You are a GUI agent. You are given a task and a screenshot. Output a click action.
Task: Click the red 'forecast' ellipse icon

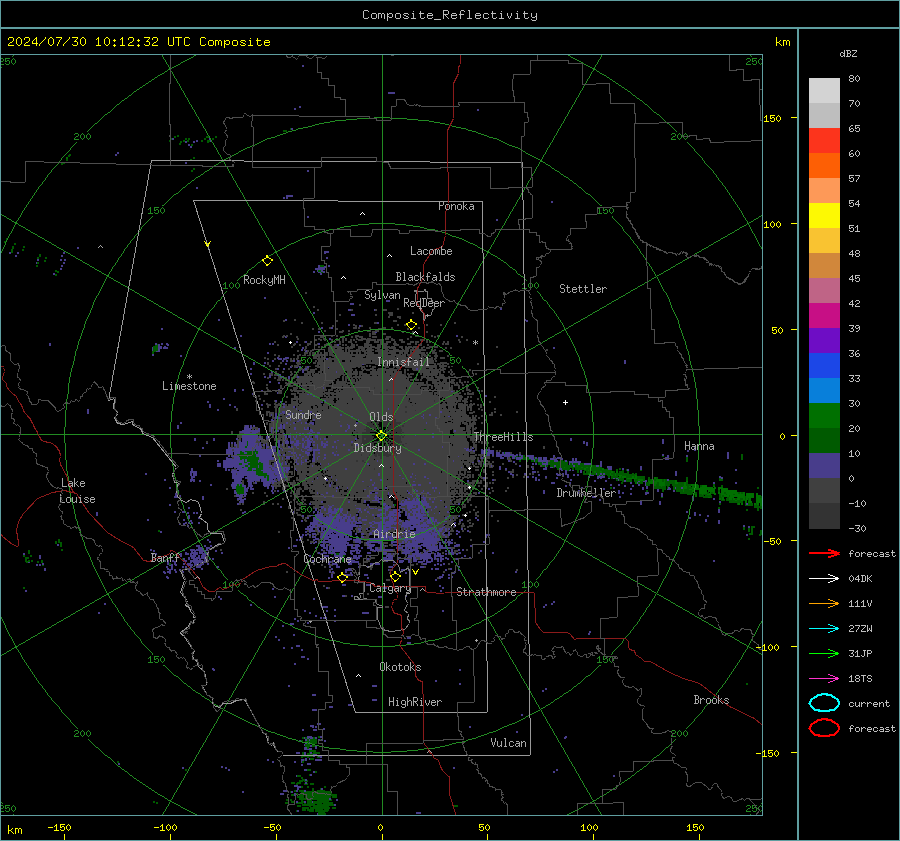[824, 728]
